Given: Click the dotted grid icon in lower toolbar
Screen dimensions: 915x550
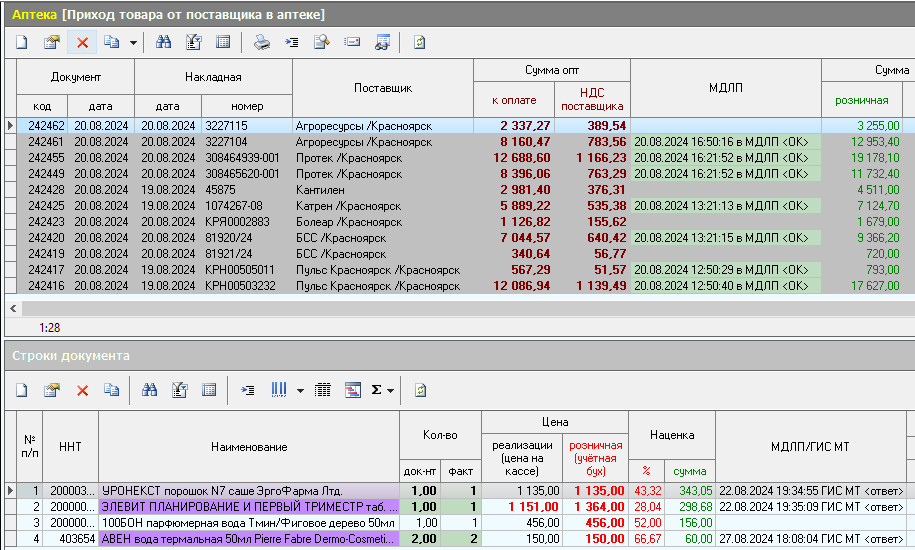Looking at the screenshot, I should tap(323, 390).
